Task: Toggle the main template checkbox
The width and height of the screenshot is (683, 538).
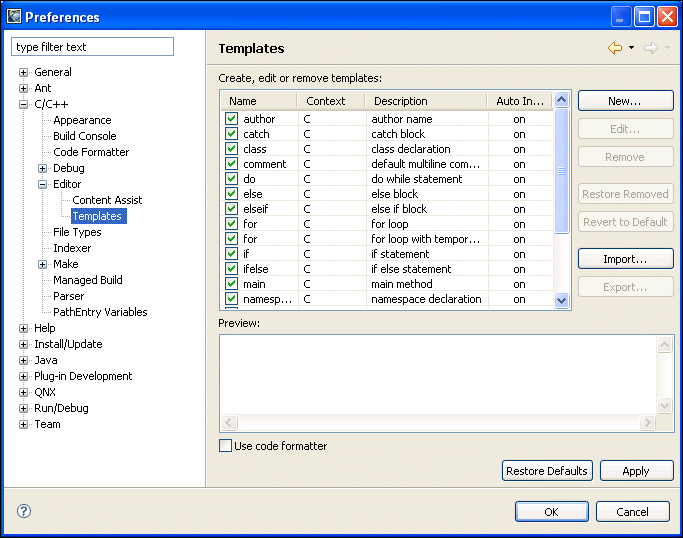Action: click(231, 284)
